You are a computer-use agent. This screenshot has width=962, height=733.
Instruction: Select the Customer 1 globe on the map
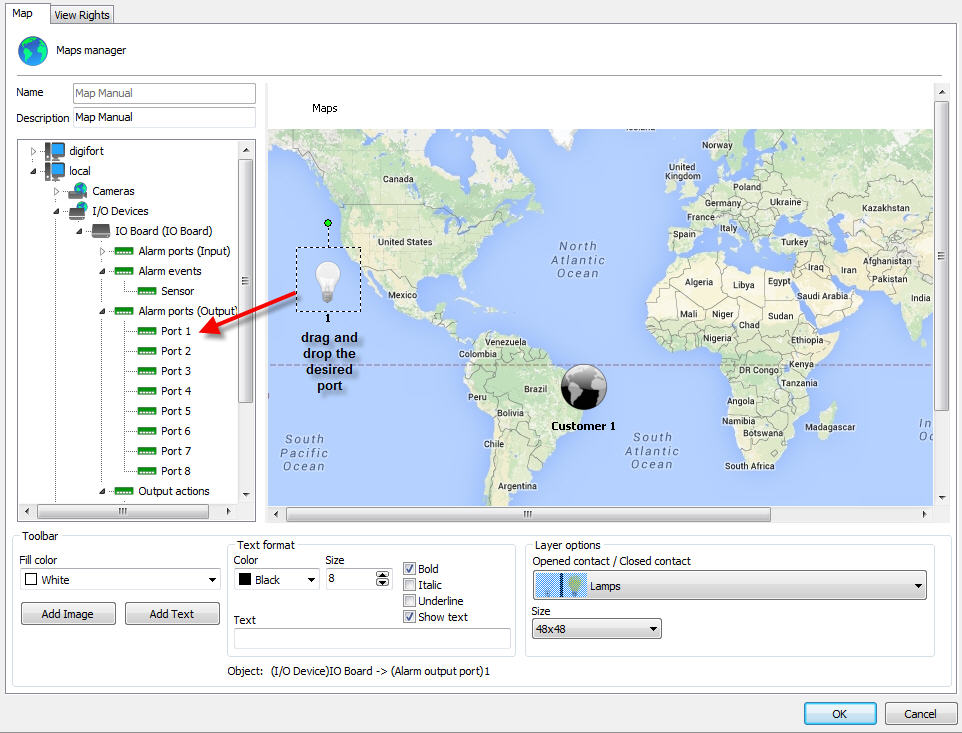(x=583, y=387)
